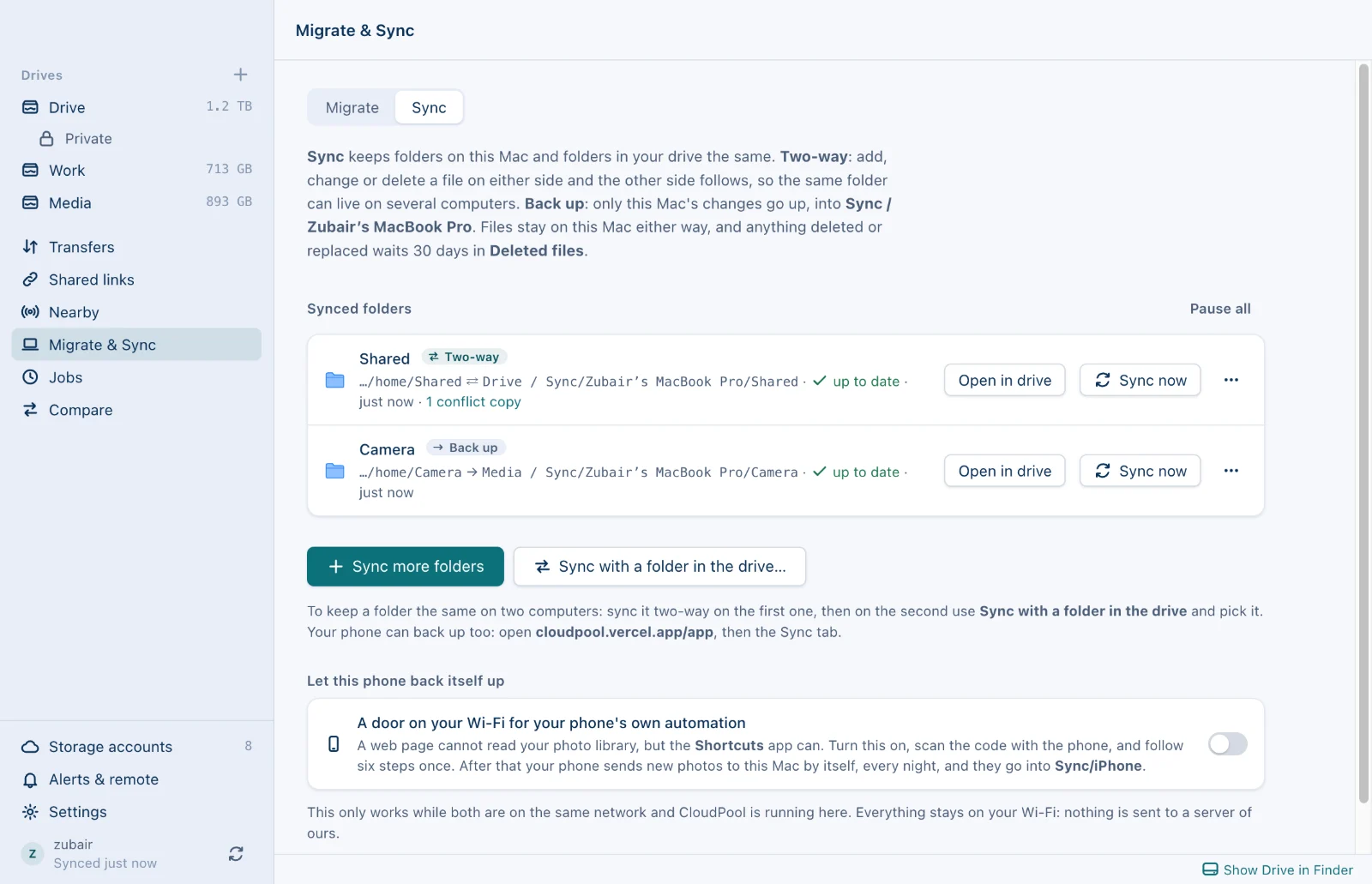Select the Sync tab
Image resolution: width=1372 pixels, height=884 pixels.
coord(429,107)
